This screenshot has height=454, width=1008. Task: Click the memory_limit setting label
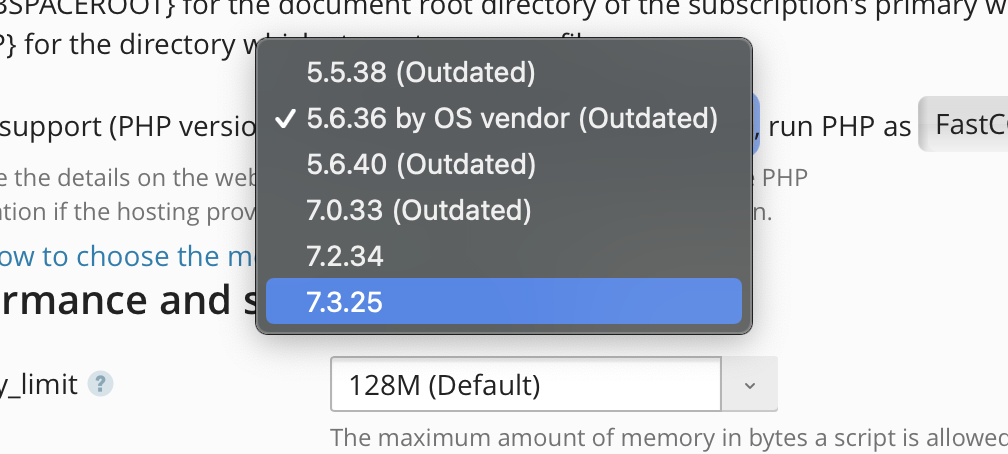tap(38, 384)
